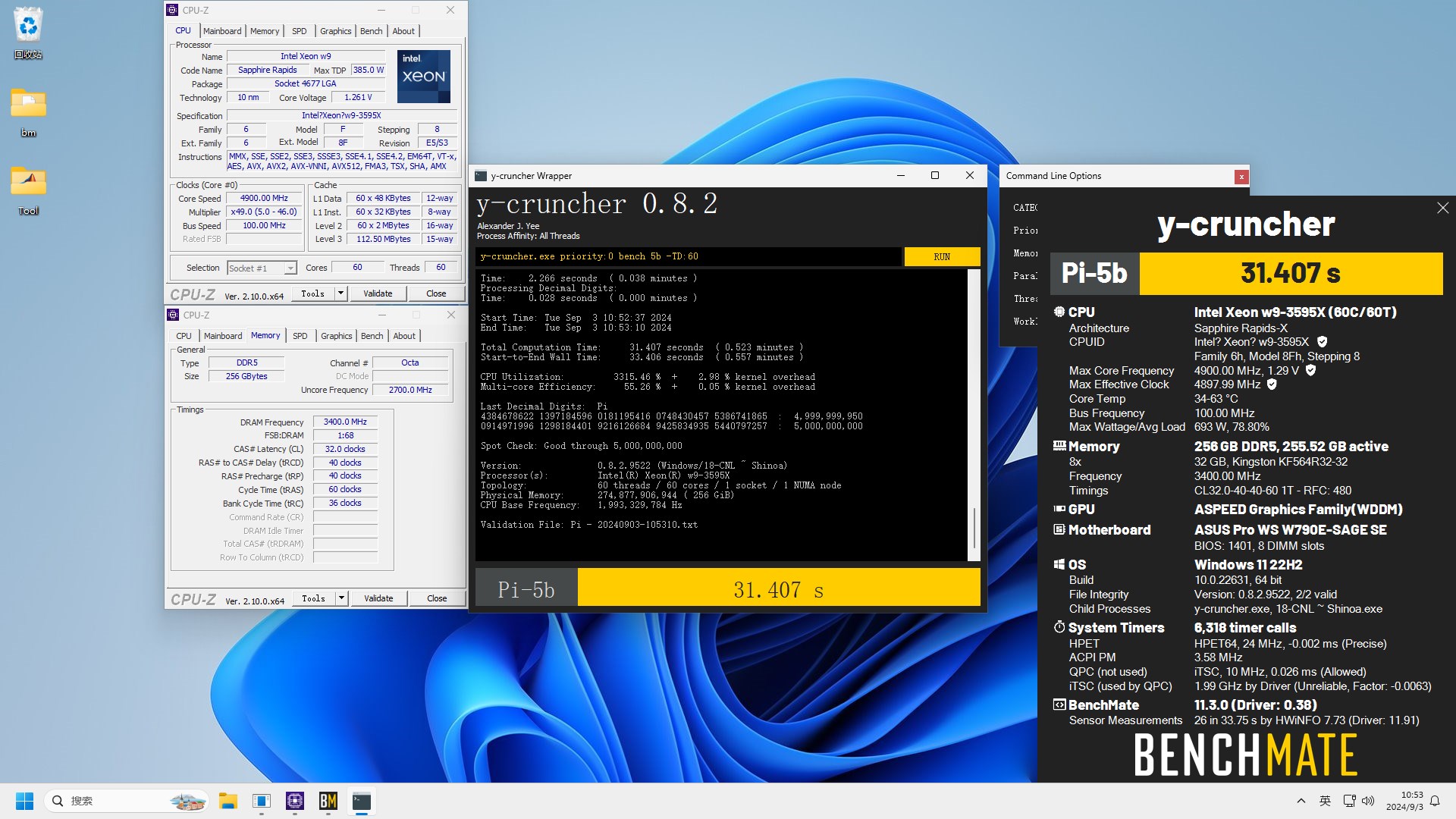The image size is (1456, 819).
Task: Close the BenchMate result overlay with the X
Action: click(1442, 208)
